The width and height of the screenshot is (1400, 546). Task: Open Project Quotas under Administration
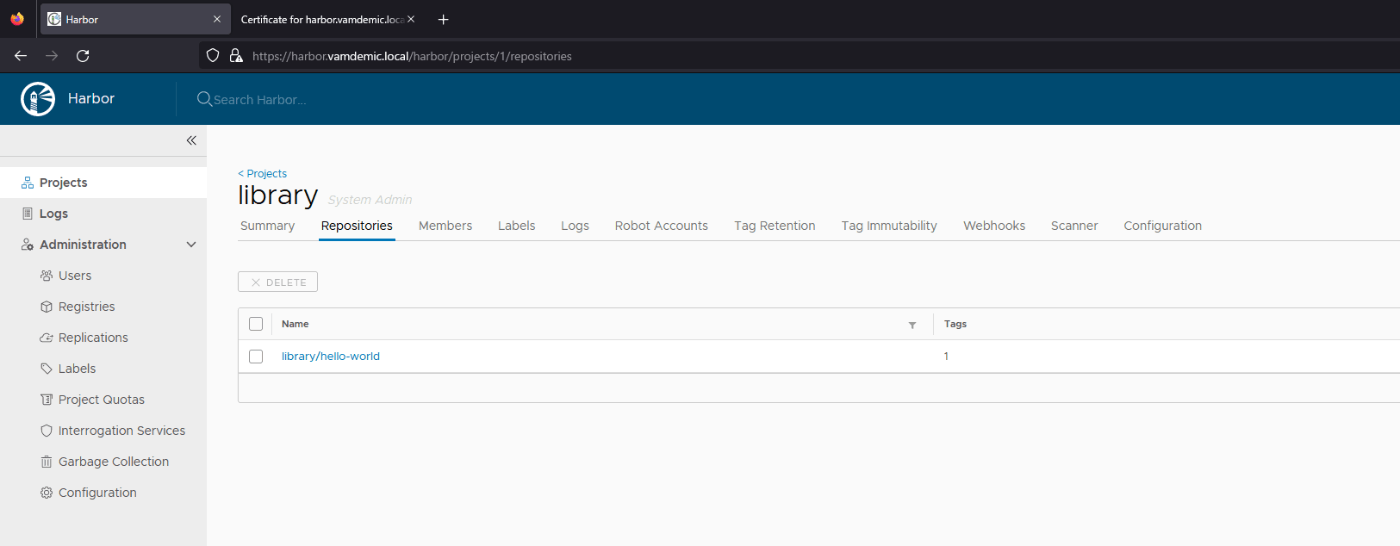103,400
